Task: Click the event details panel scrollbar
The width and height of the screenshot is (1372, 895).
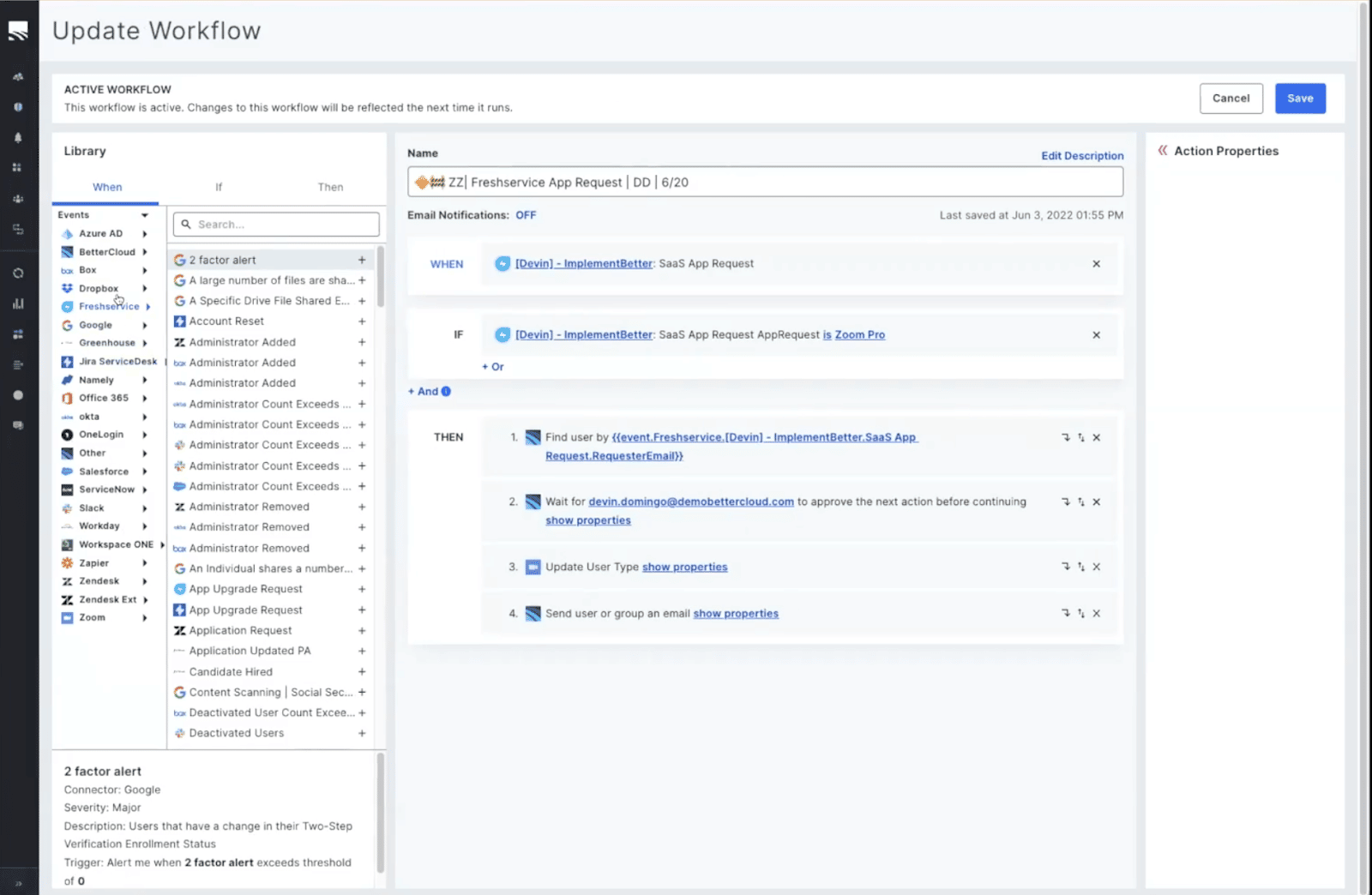Action: point(380,813)
